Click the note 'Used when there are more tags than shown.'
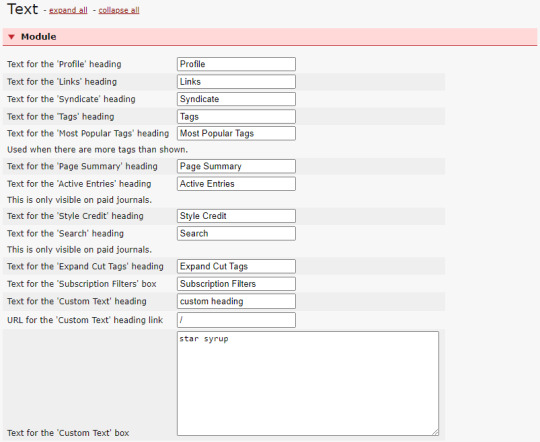This screenshot has height=442, width=540. tap(97, 150)
